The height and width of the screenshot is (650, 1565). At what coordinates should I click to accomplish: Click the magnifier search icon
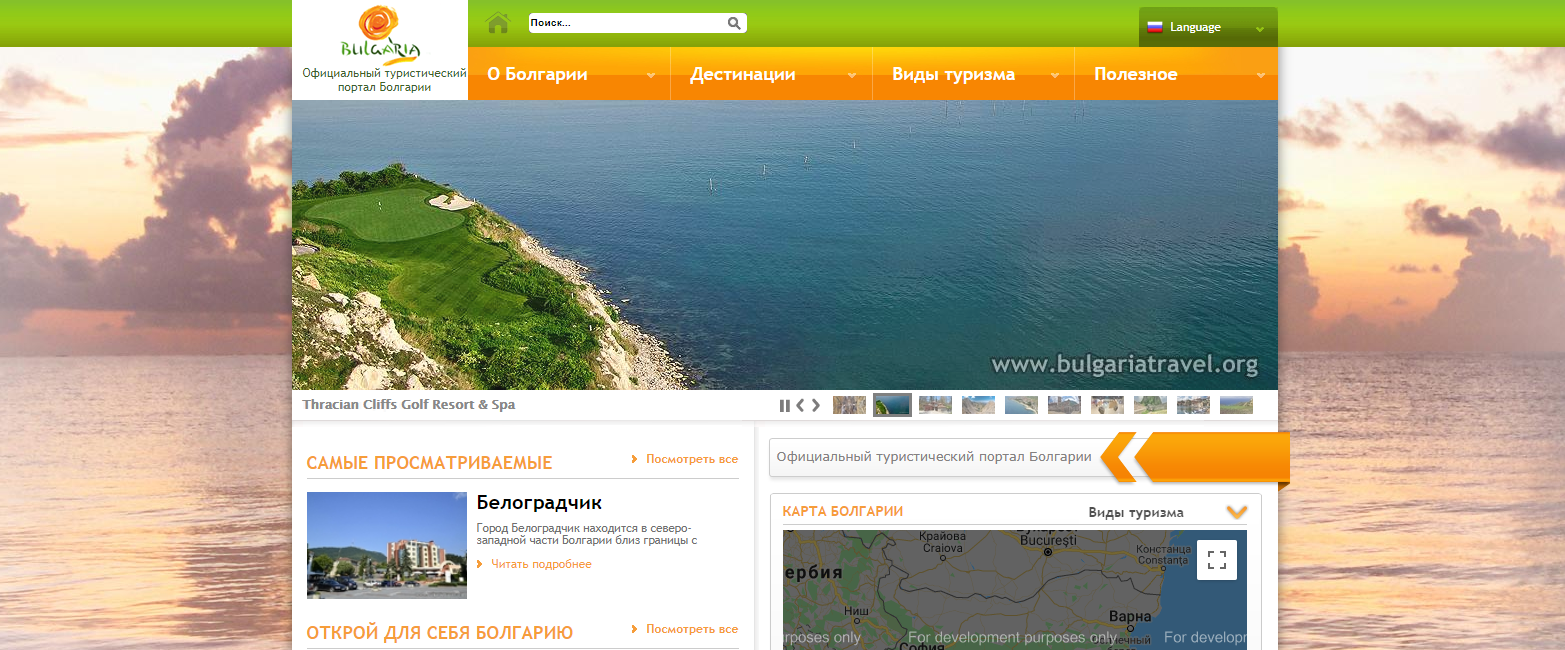pyautogui.click(x=734, y=23)
